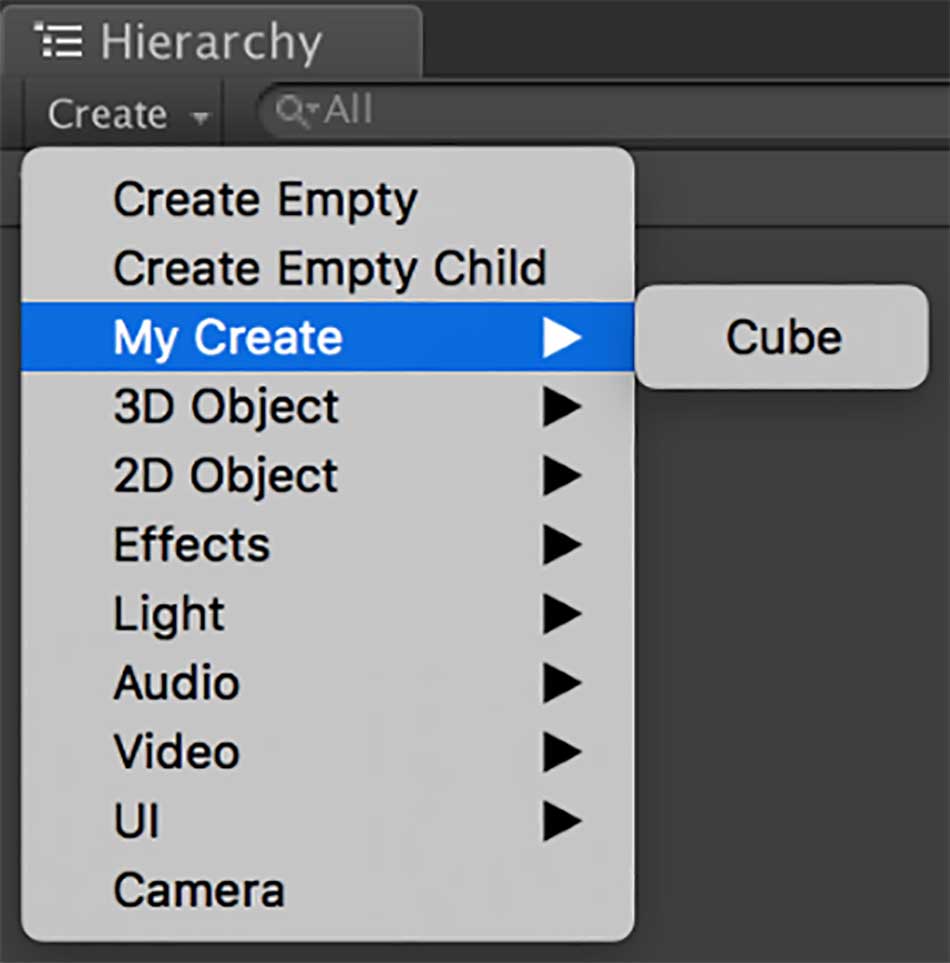The height and width of the screenshot is (963, 950).
Task: Click the Video submenu arrow
Action: coord(562,752)
